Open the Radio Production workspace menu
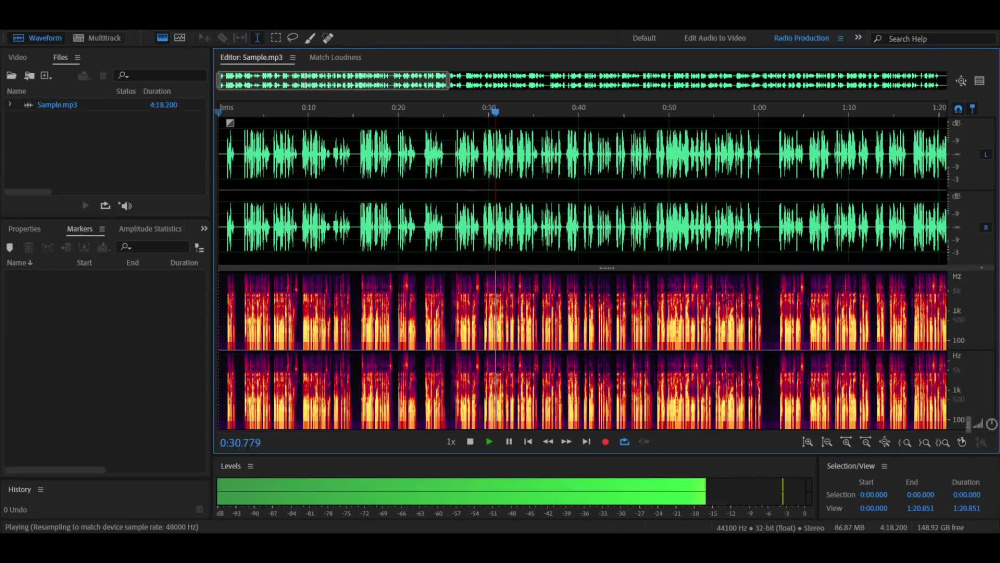 coord(841,38)
